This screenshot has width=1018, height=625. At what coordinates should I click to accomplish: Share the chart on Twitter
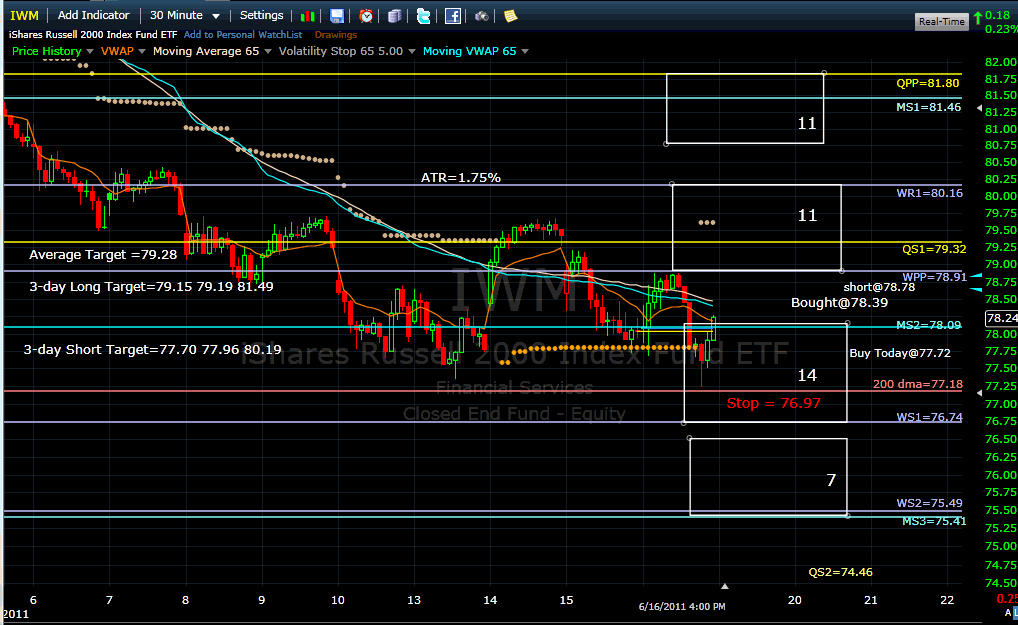pyautogui.click(x=423, y=16)
